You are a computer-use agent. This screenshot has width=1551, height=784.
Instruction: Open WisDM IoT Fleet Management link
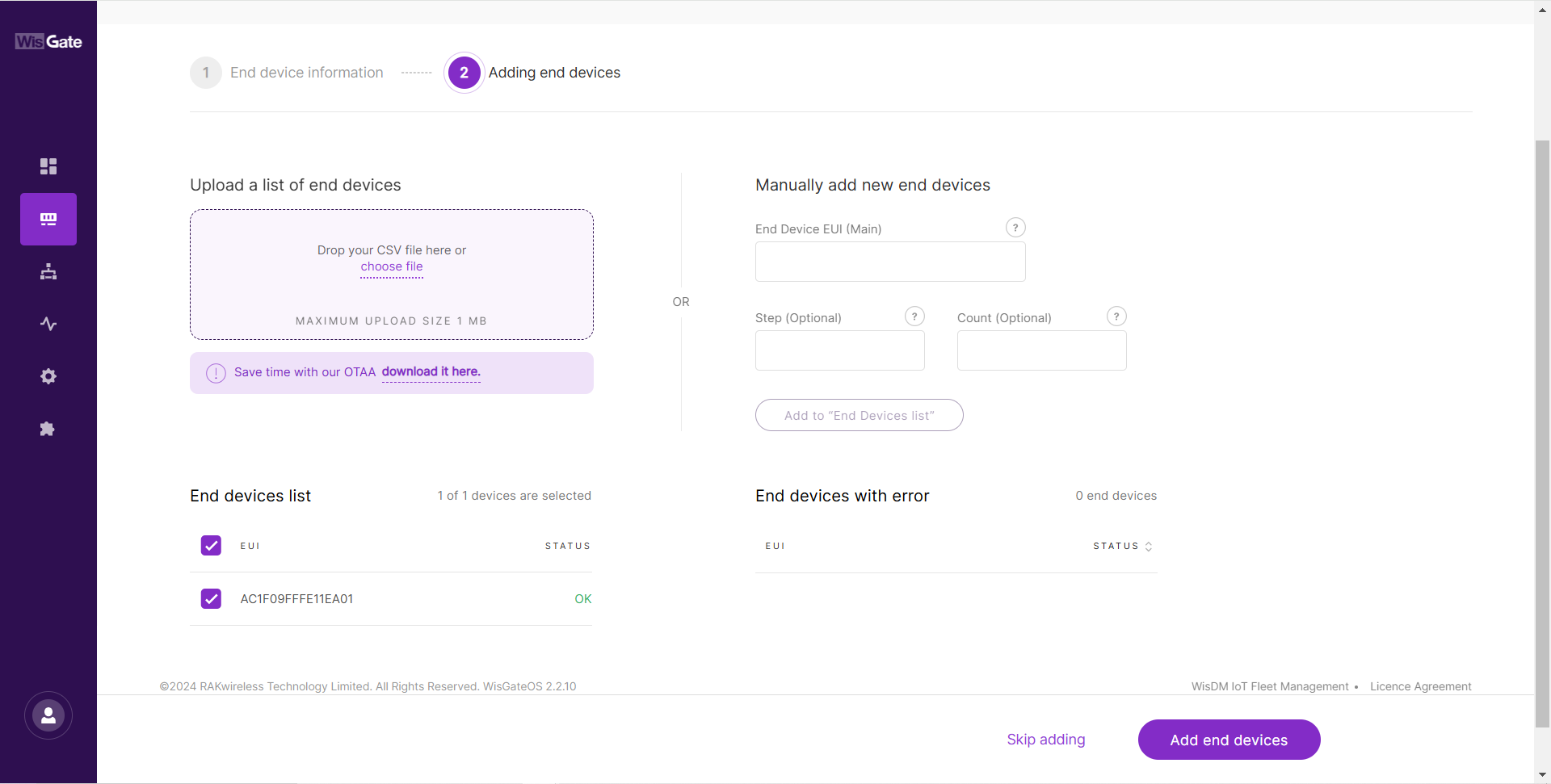tap(1270, 686)
